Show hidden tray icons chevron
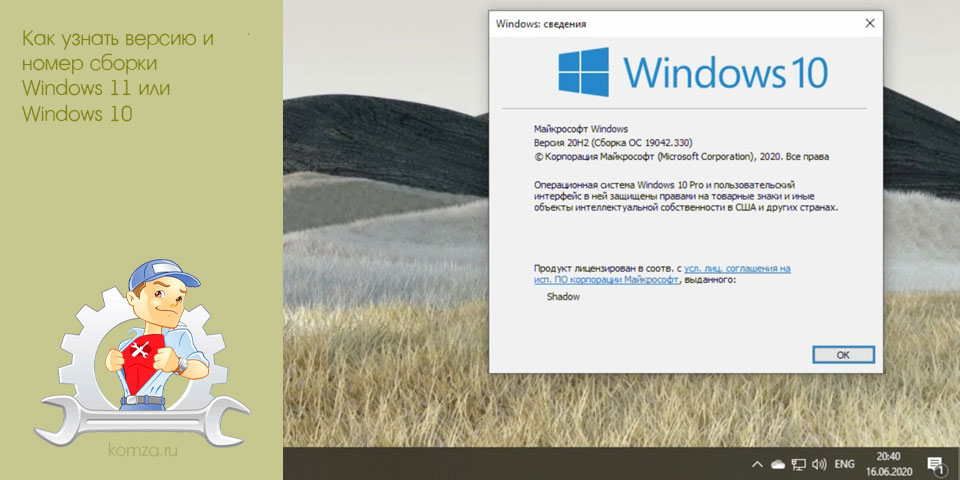The width and height of the screenshot is (960, 480). [x=757, y=464]
